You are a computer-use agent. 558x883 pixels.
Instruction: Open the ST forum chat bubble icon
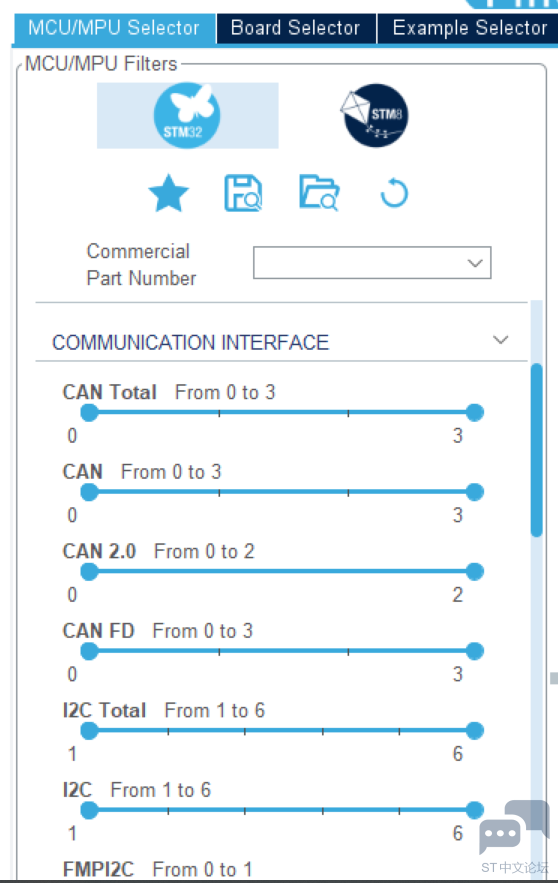(x=514, y=828)
